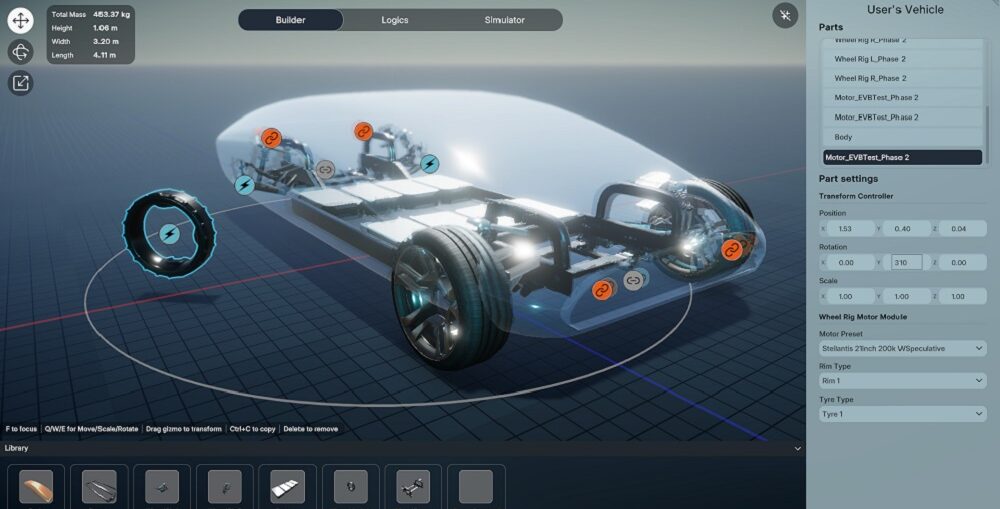Pick the body shell part from Library
Screen dimensions: 1000x509
(36, 486)
